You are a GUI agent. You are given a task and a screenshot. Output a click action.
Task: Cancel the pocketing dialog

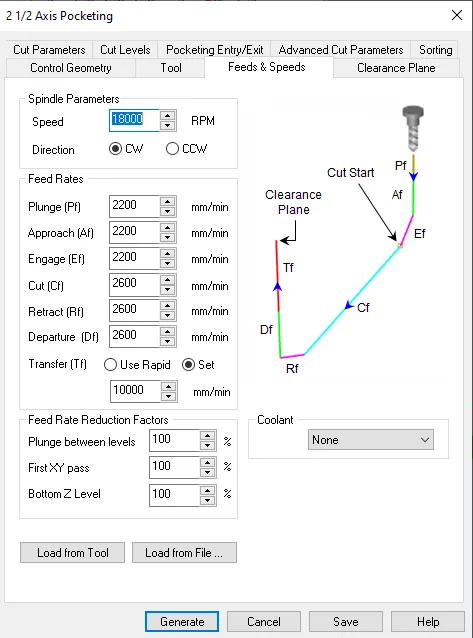click(264, 622)
